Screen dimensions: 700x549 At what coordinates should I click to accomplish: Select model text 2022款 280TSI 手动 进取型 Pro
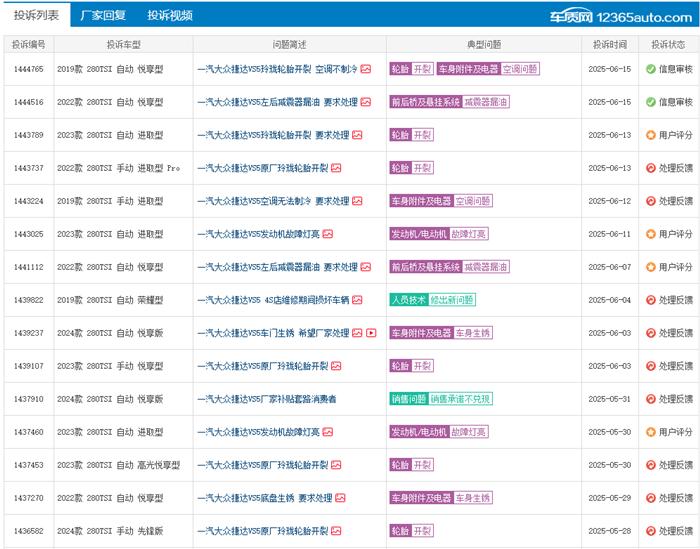[x=118, y=168]
